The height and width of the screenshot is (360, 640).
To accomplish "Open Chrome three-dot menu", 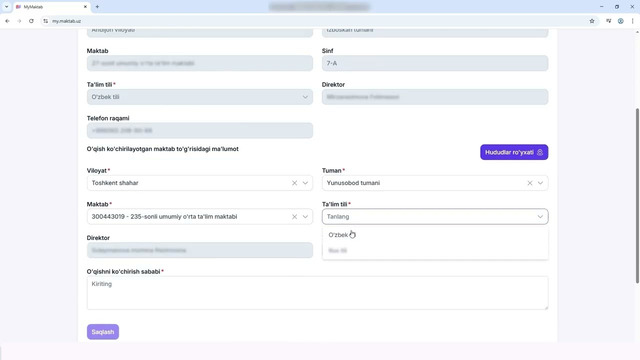I will 633,21.
